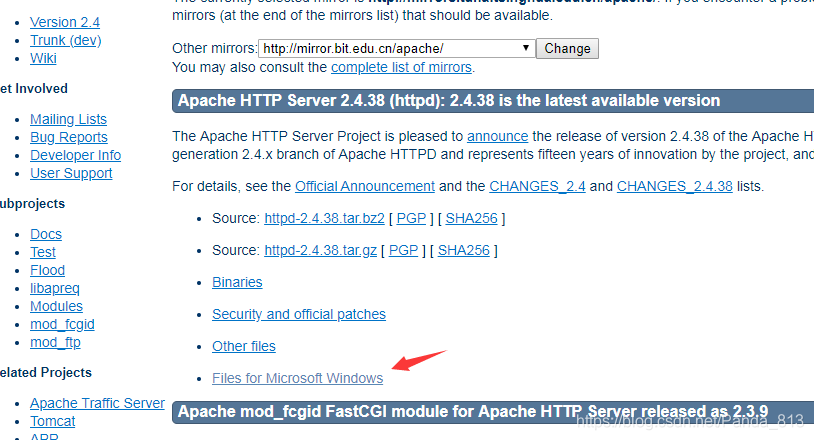The height and width of the screenshot is (440, 814).
Task: Download httpd-2.4.38.tar.gz source
Action: point(320,250)
